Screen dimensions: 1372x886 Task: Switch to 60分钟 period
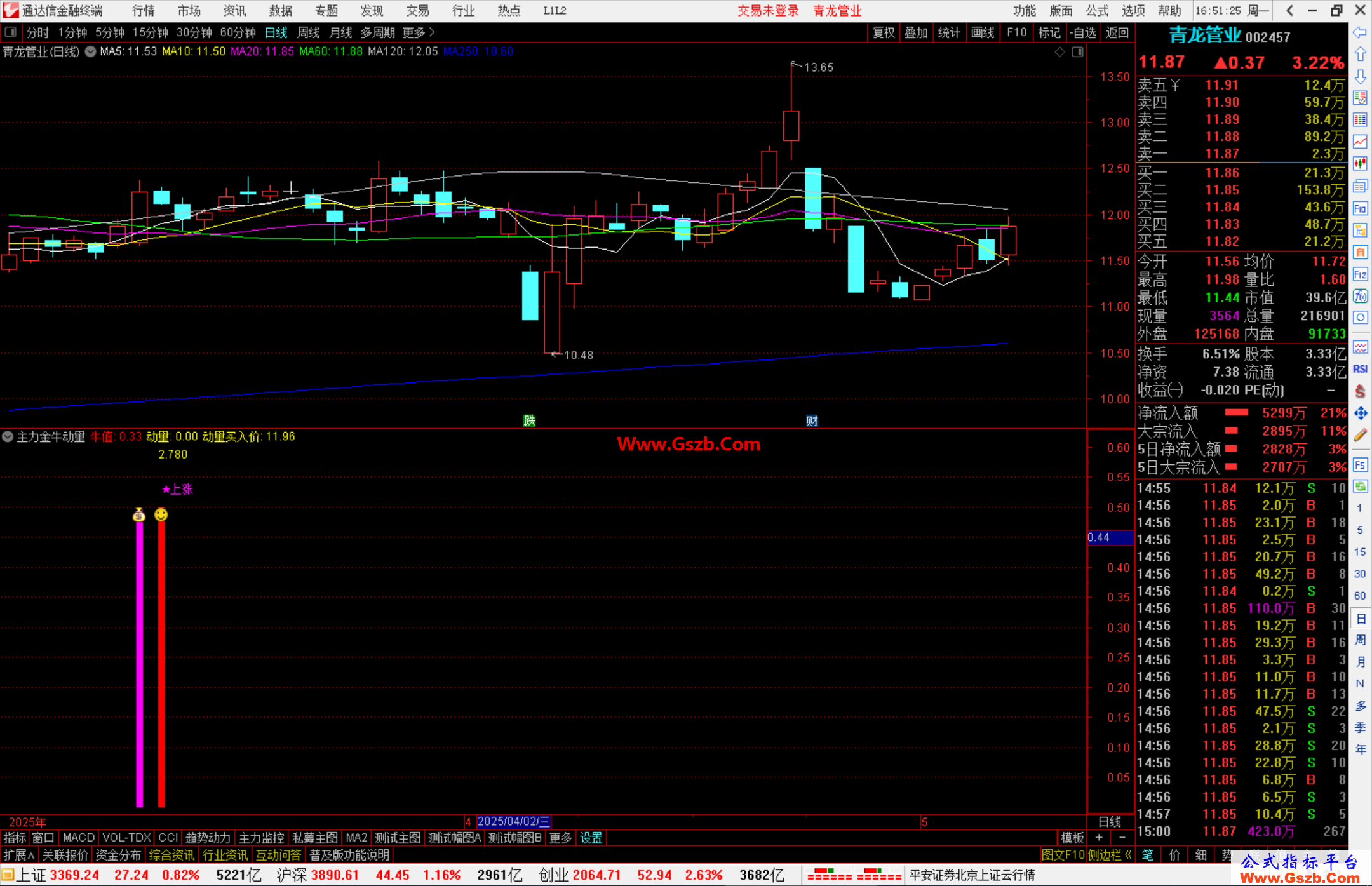(x=238, y=32)
